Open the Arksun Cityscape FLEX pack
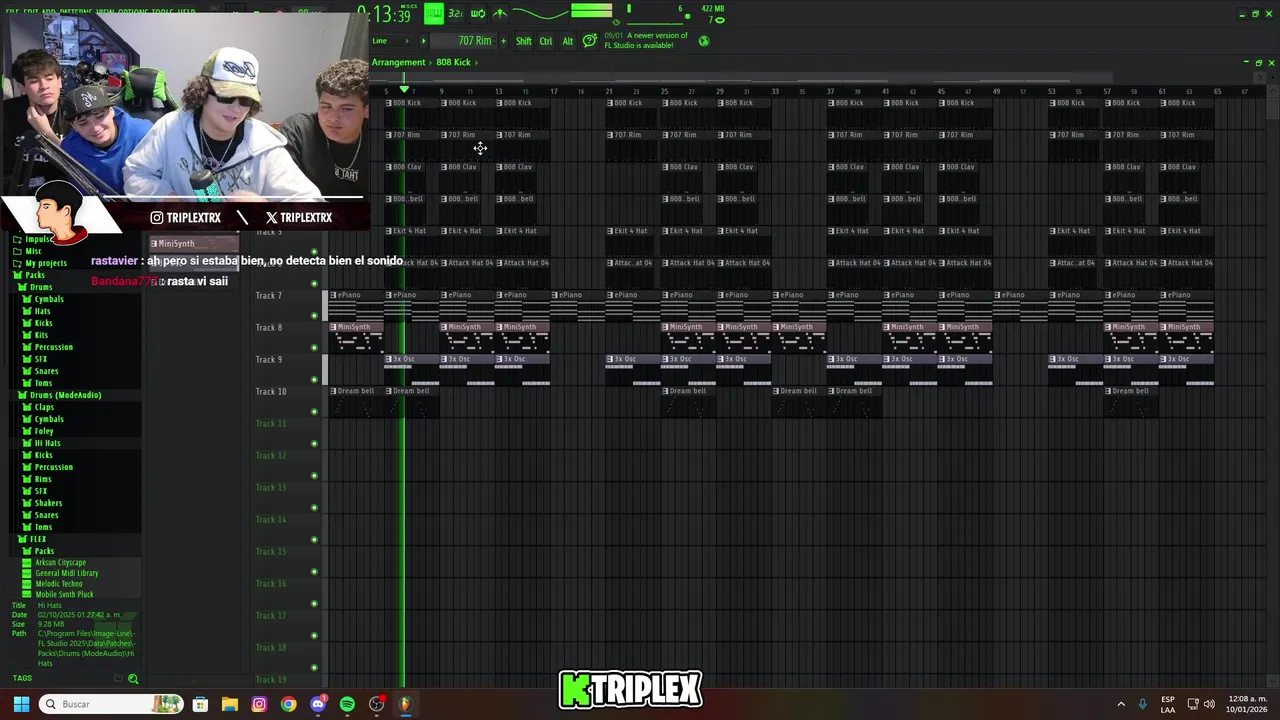Viewport: 1280px width, 720px height. point(60,562)
